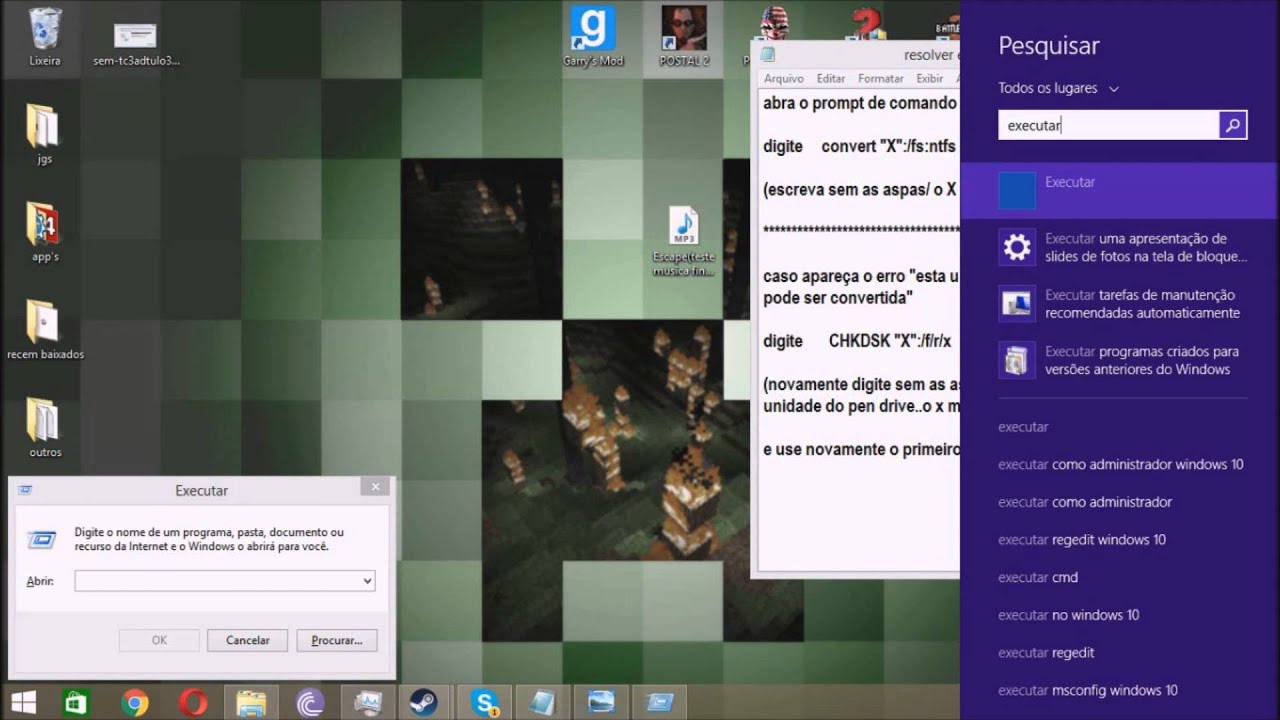Choose executar msconfig windows 10 suggestion
Image resolution: width=1280 pixels, height=720 pixels.
1088,691
